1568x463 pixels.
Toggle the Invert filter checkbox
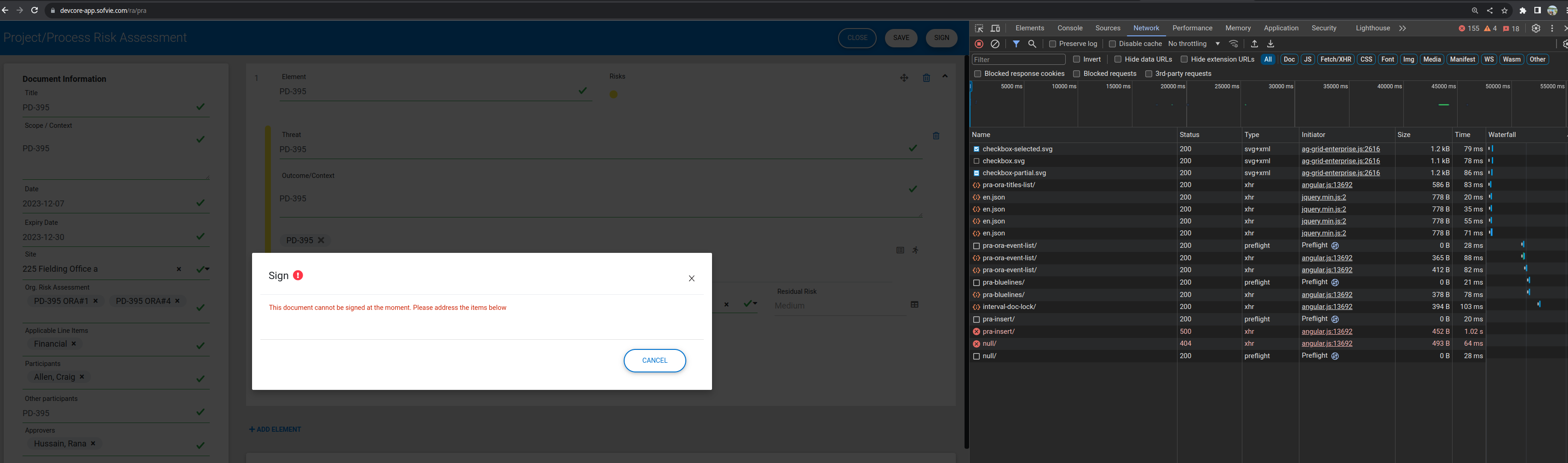click(1076, 59)
